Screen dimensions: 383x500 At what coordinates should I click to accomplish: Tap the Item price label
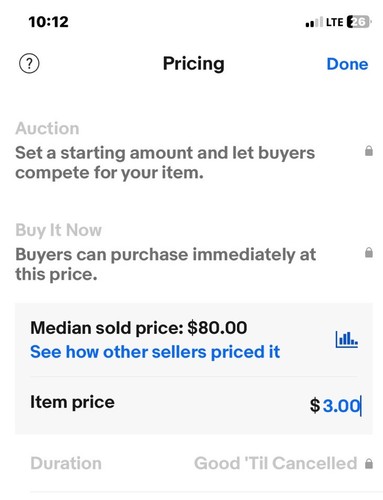pos(72,402)
